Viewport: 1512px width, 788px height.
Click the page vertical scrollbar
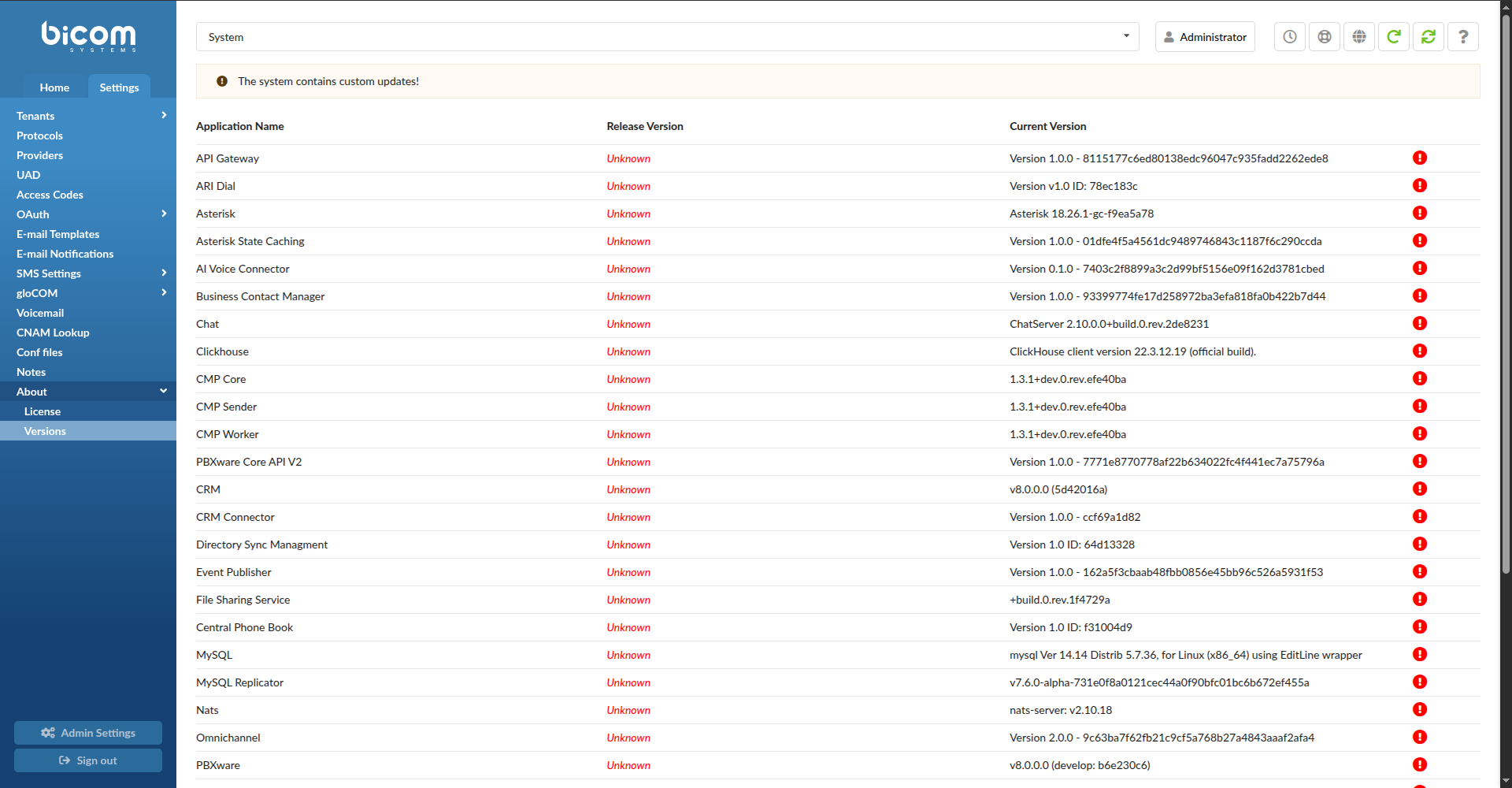click(1506, 295)
